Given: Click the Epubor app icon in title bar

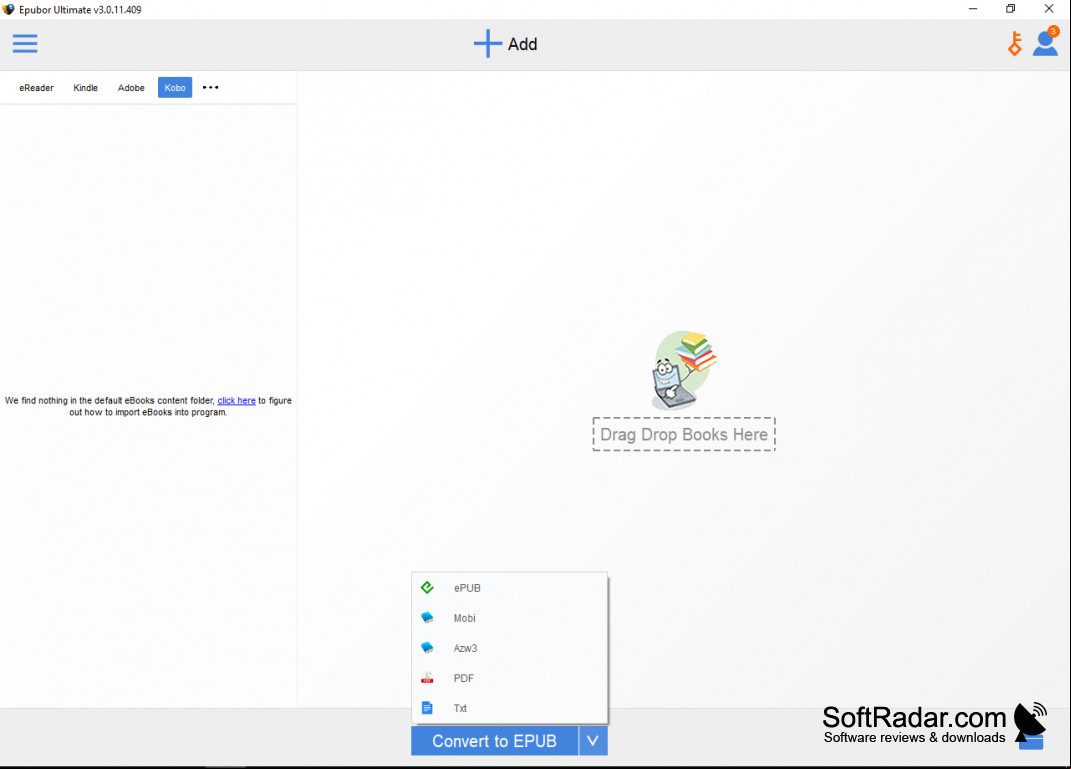Looking at the screenshot, I should tap(8, 10).
